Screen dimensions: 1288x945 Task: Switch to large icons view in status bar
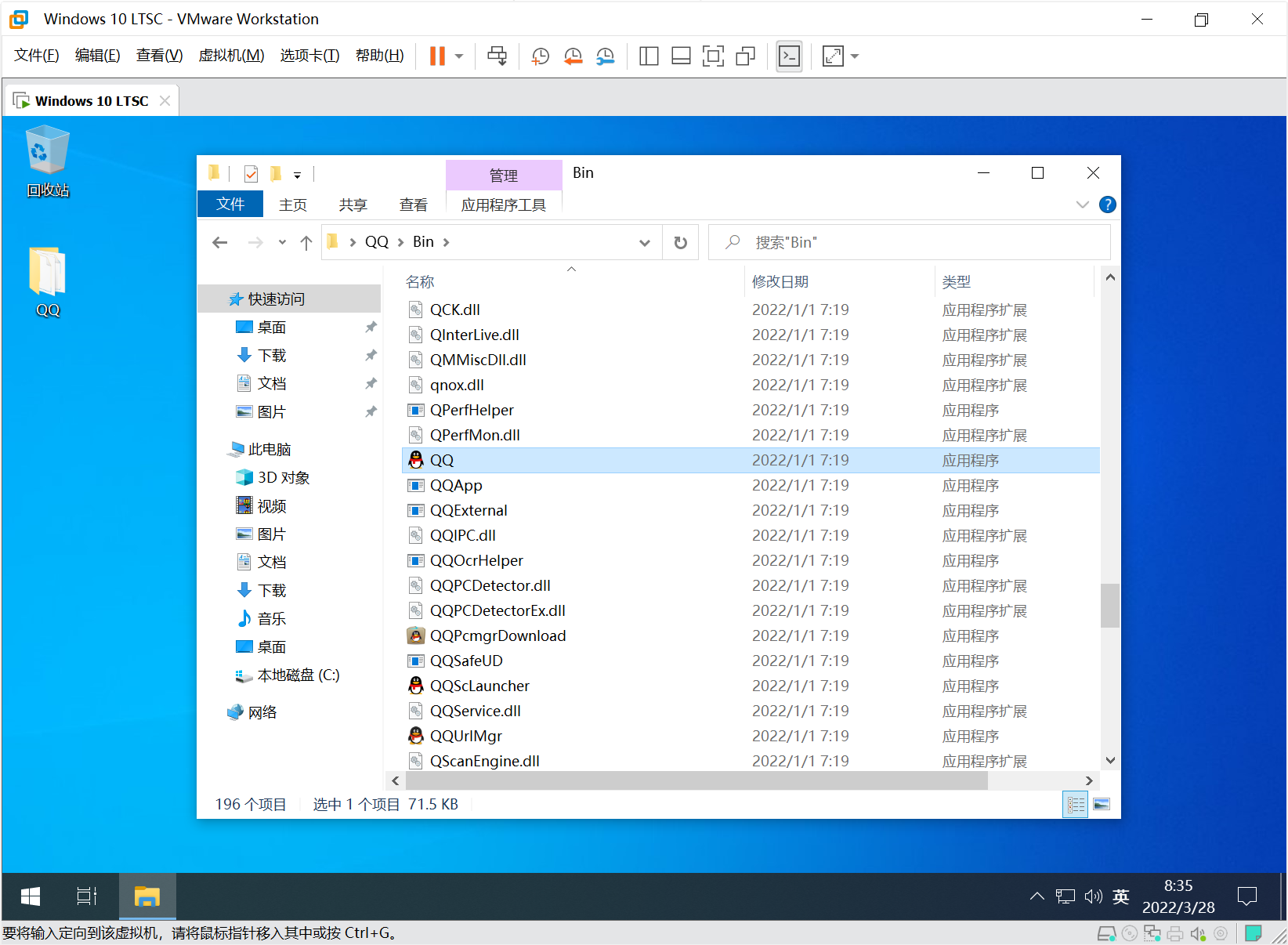pyautogui.click(x=1102, y=805)
